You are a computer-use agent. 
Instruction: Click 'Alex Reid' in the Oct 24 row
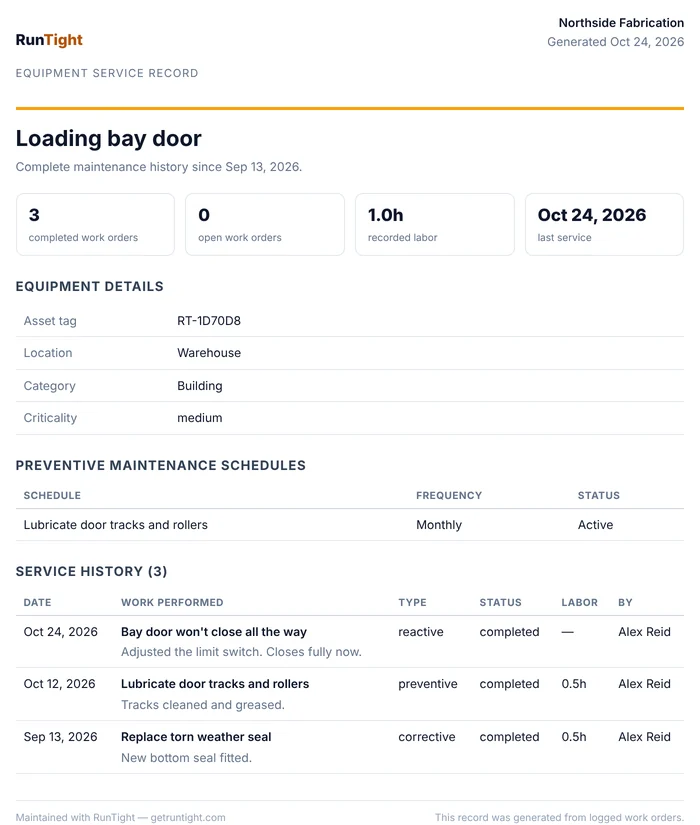[x=644, y=631]
